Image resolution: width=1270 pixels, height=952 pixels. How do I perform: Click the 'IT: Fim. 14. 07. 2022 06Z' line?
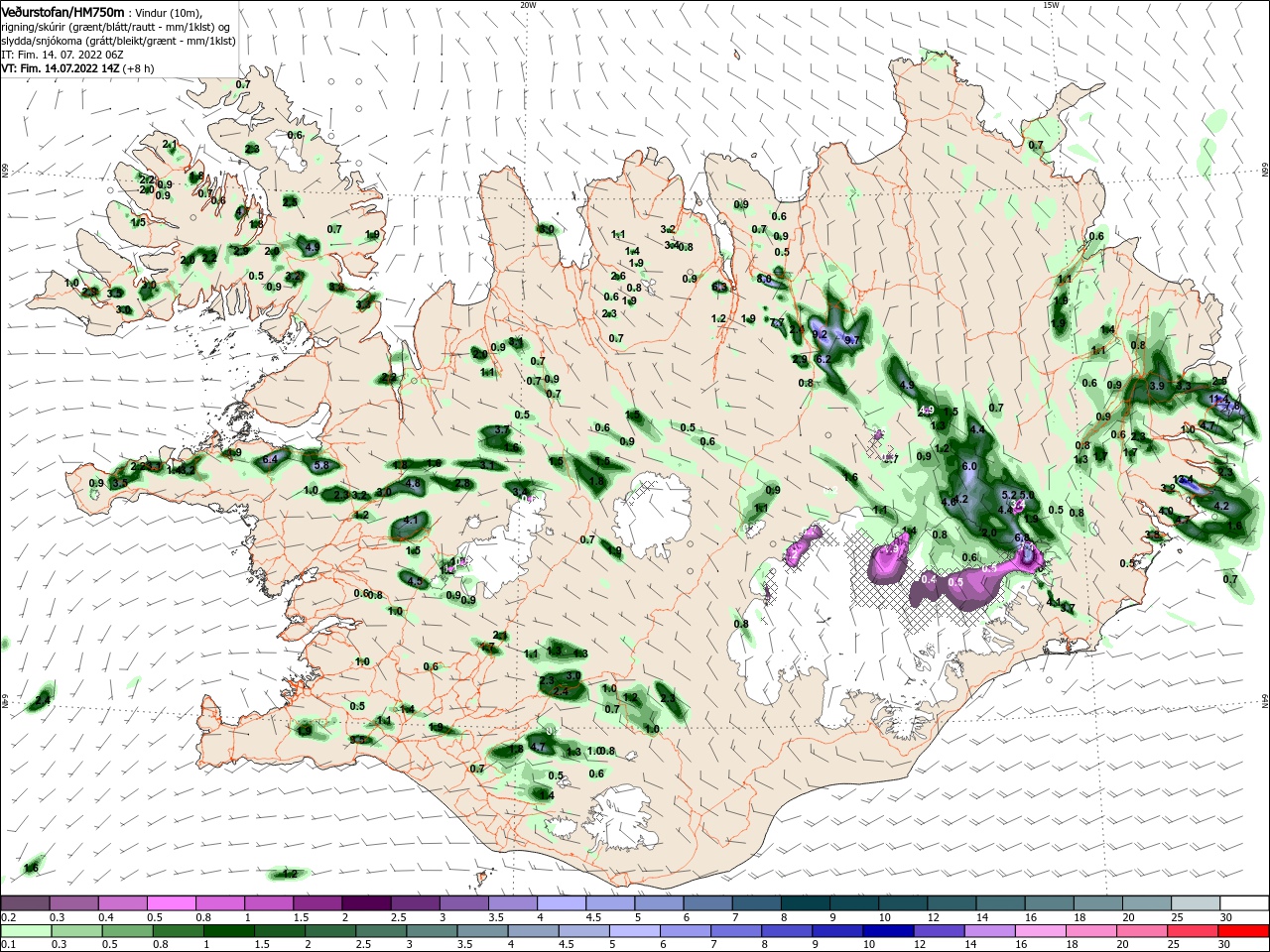[62, 55]
